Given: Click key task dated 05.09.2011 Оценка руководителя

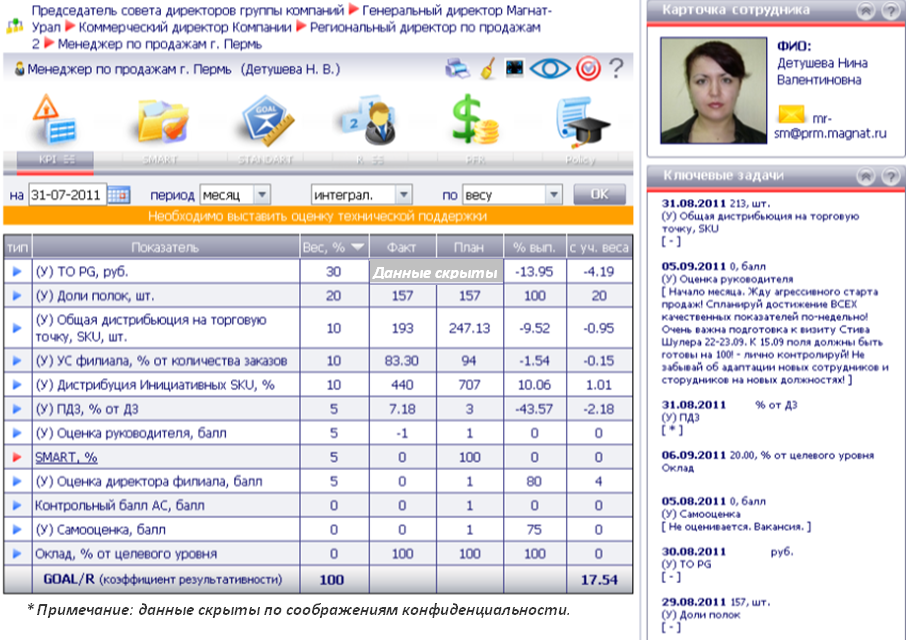Looking at the screenshot, I should pos(775,323).
